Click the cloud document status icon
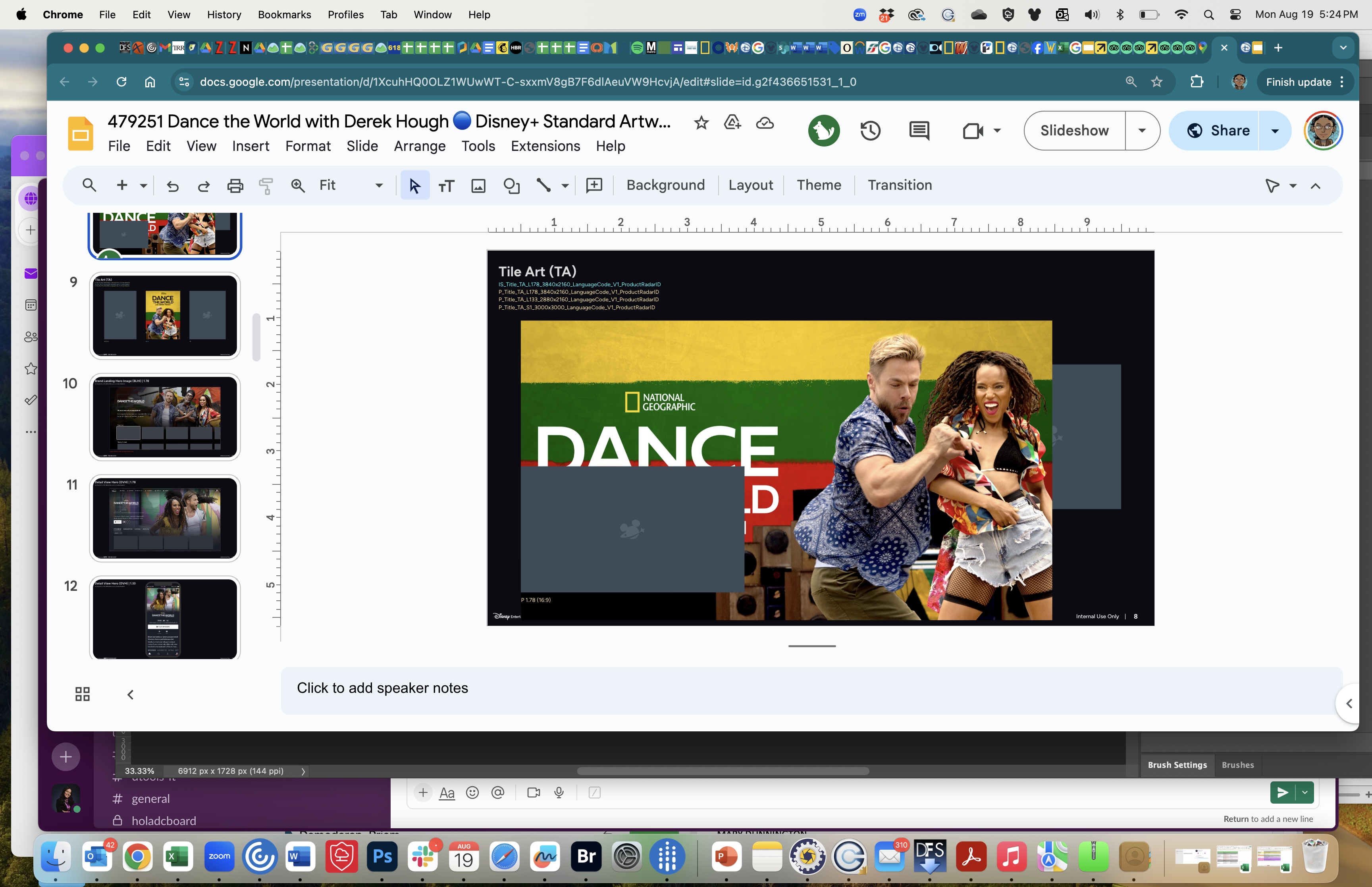 click(x=765, y=123)
